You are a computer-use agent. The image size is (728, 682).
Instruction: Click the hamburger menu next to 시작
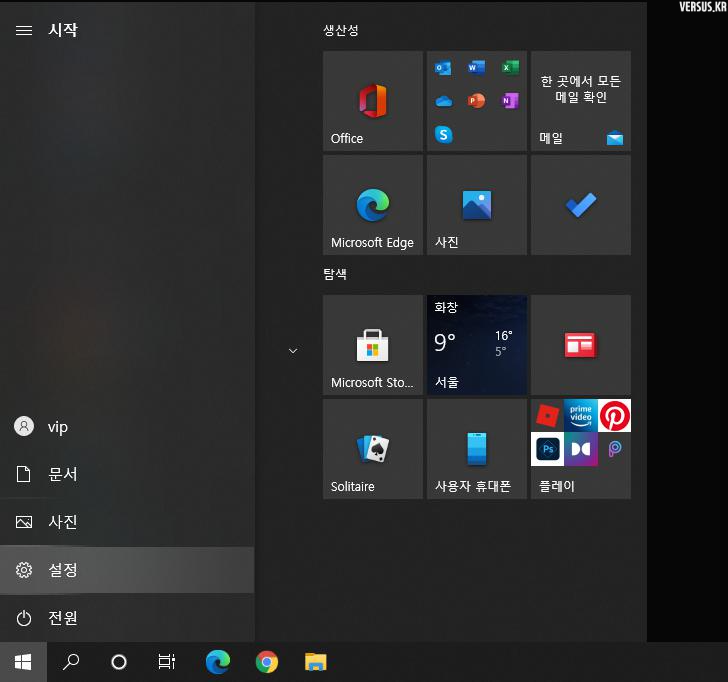(24, 30)
